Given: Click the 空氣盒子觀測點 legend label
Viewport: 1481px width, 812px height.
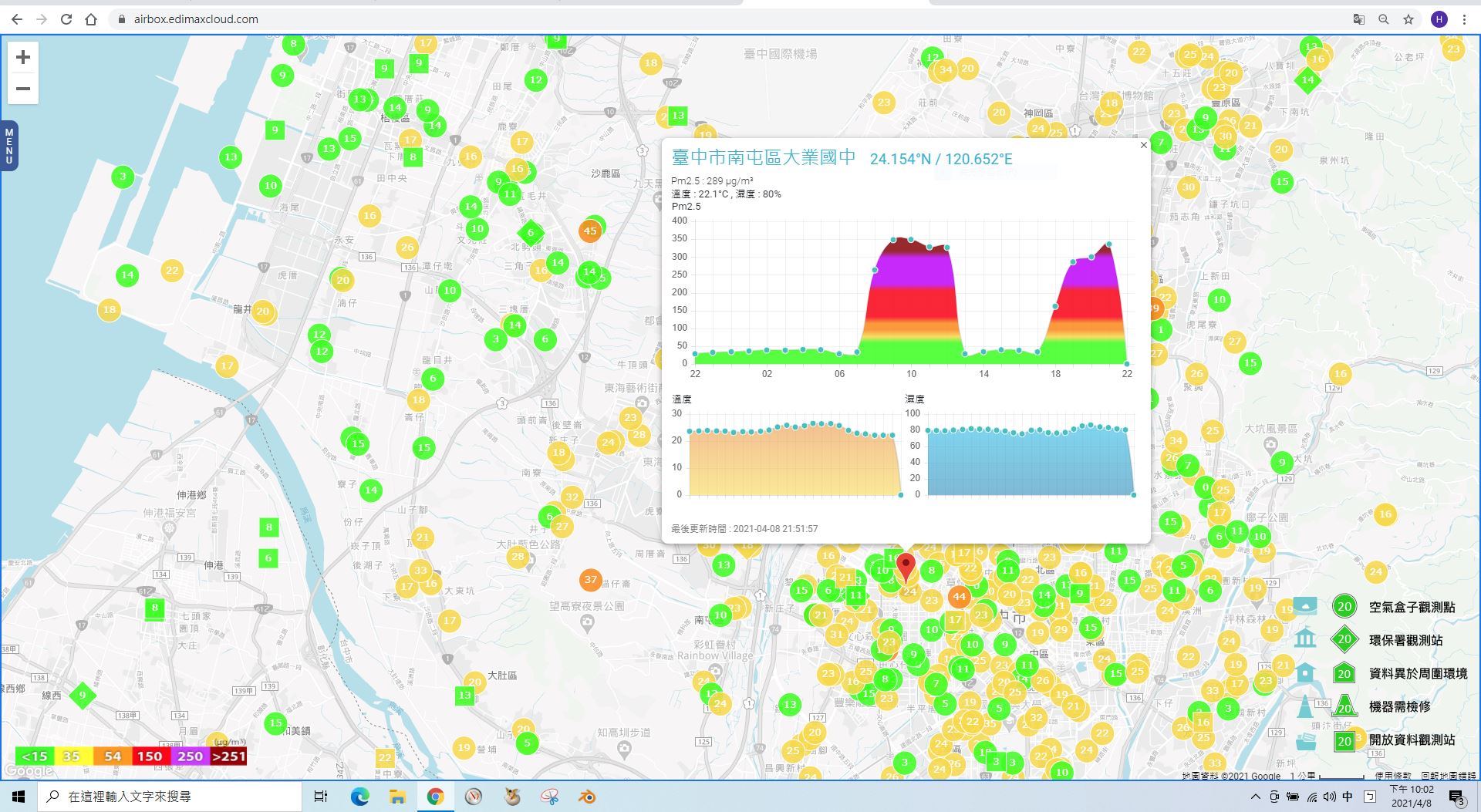Looking at the screenshot, I should point(1412,608).
